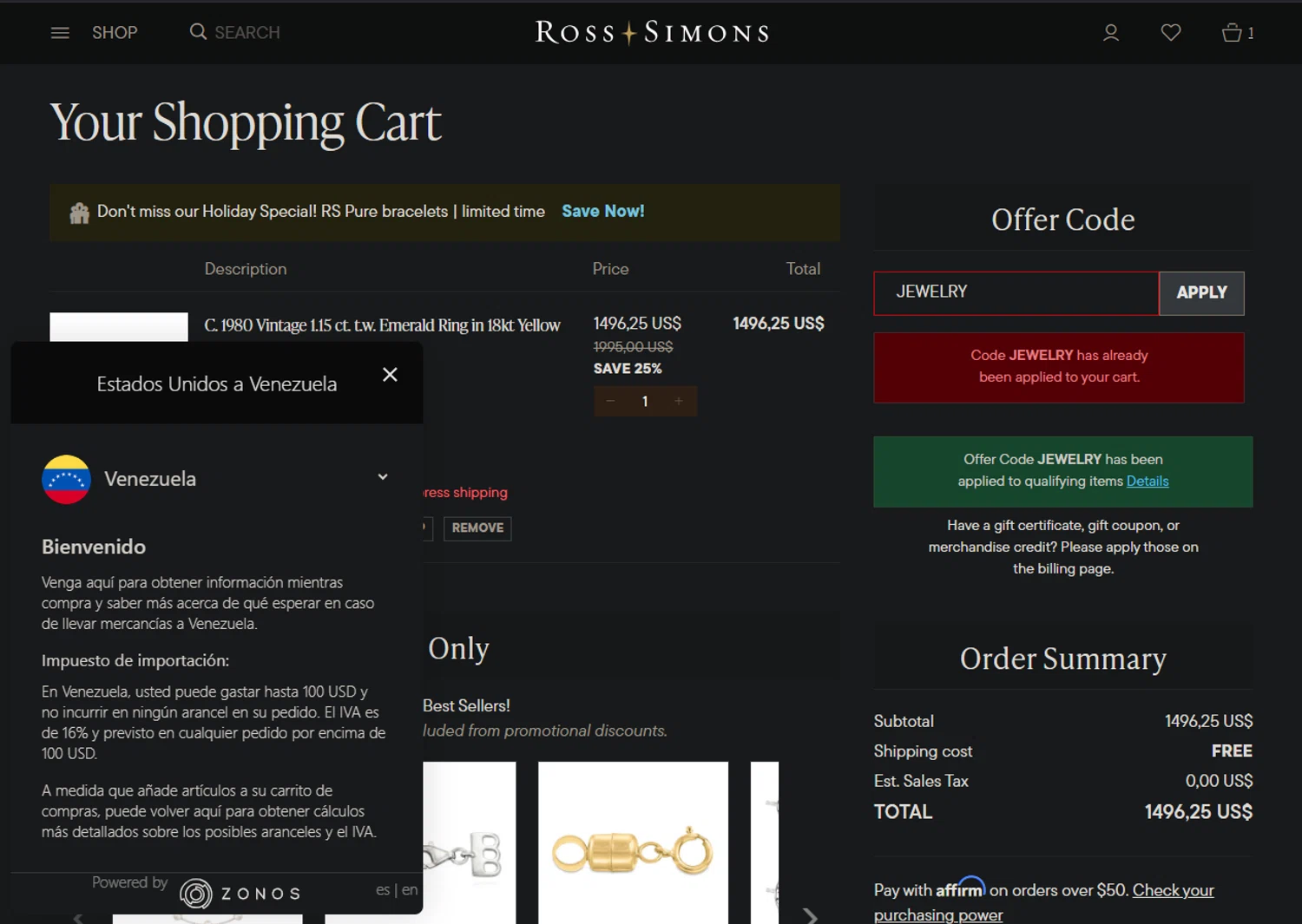Click the Price column header
The width and height of the screenshot is (1302, 924).
[x=610, y=269]
